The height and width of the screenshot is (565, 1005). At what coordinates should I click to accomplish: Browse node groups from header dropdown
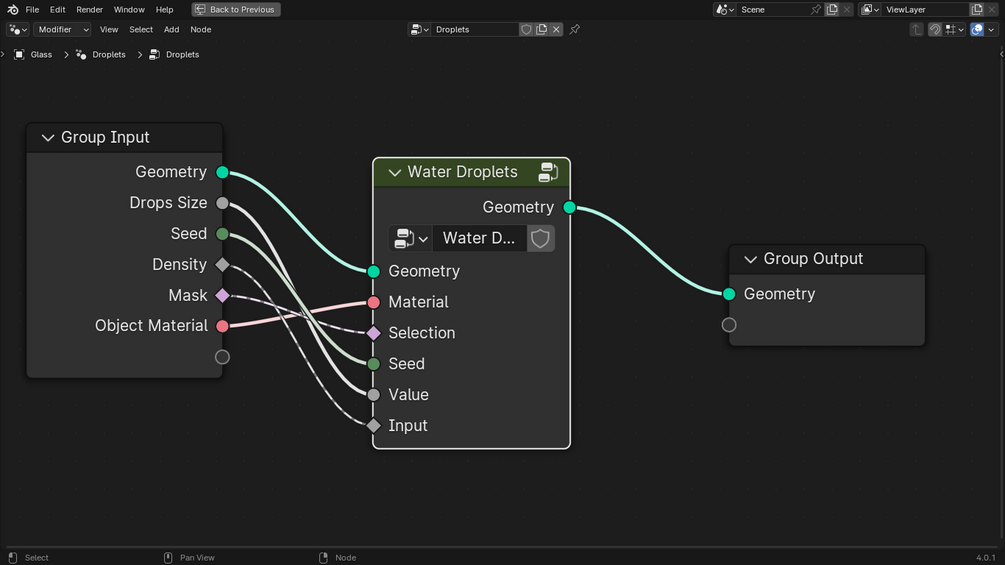tap(419, 29)
